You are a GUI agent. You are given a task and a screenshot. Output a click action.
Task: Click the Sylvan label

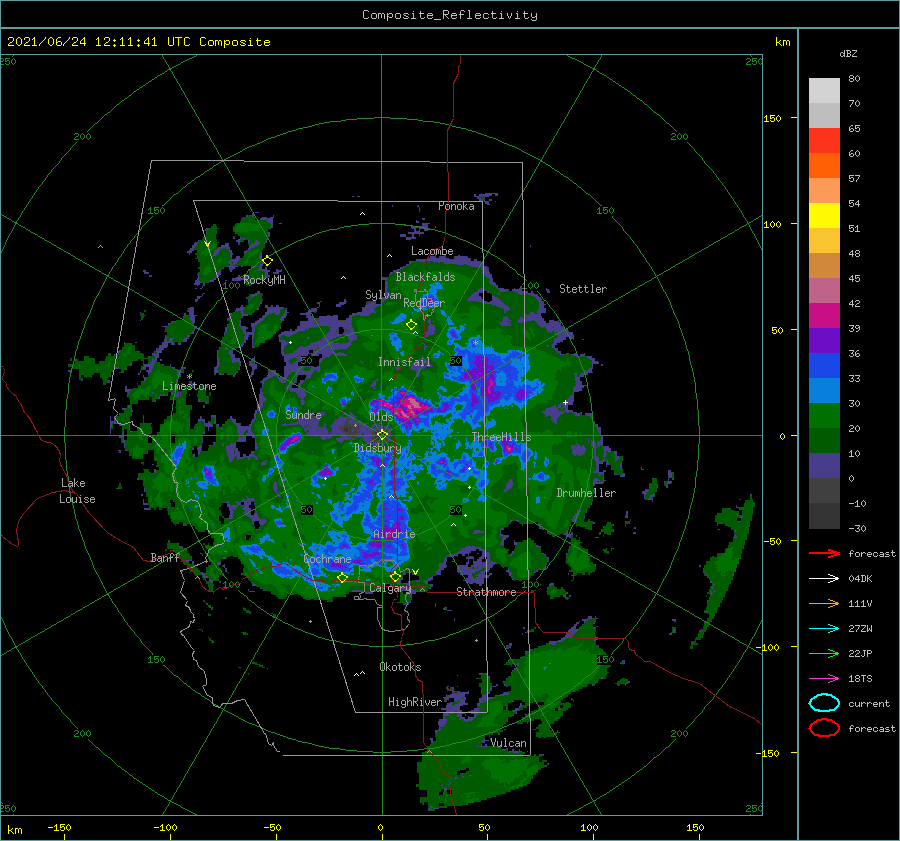[383, 295]
